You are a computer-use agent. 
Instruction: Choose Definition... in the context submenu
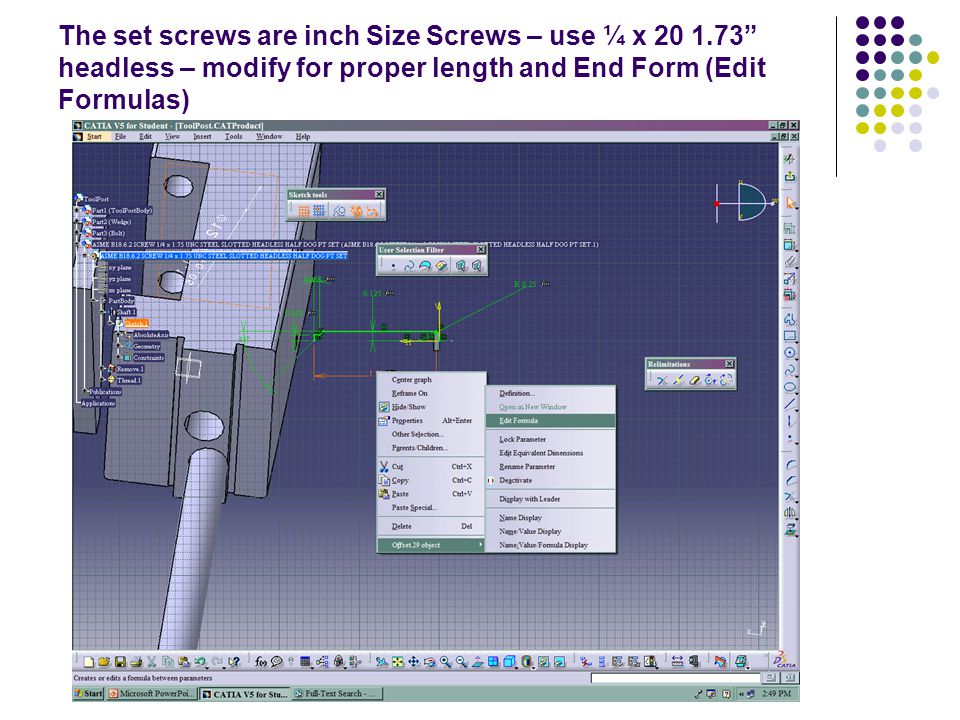[x=550, y=393]
